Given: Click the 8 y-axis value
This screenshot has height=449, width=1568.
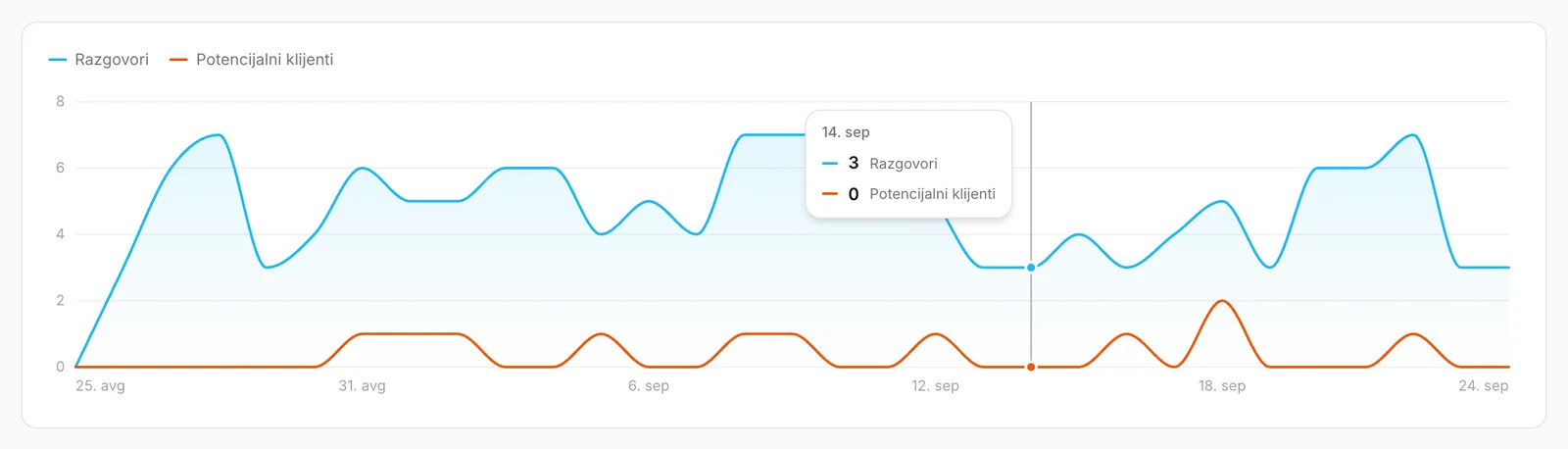Looking at the screenshot, I should [x=61, y=102].
